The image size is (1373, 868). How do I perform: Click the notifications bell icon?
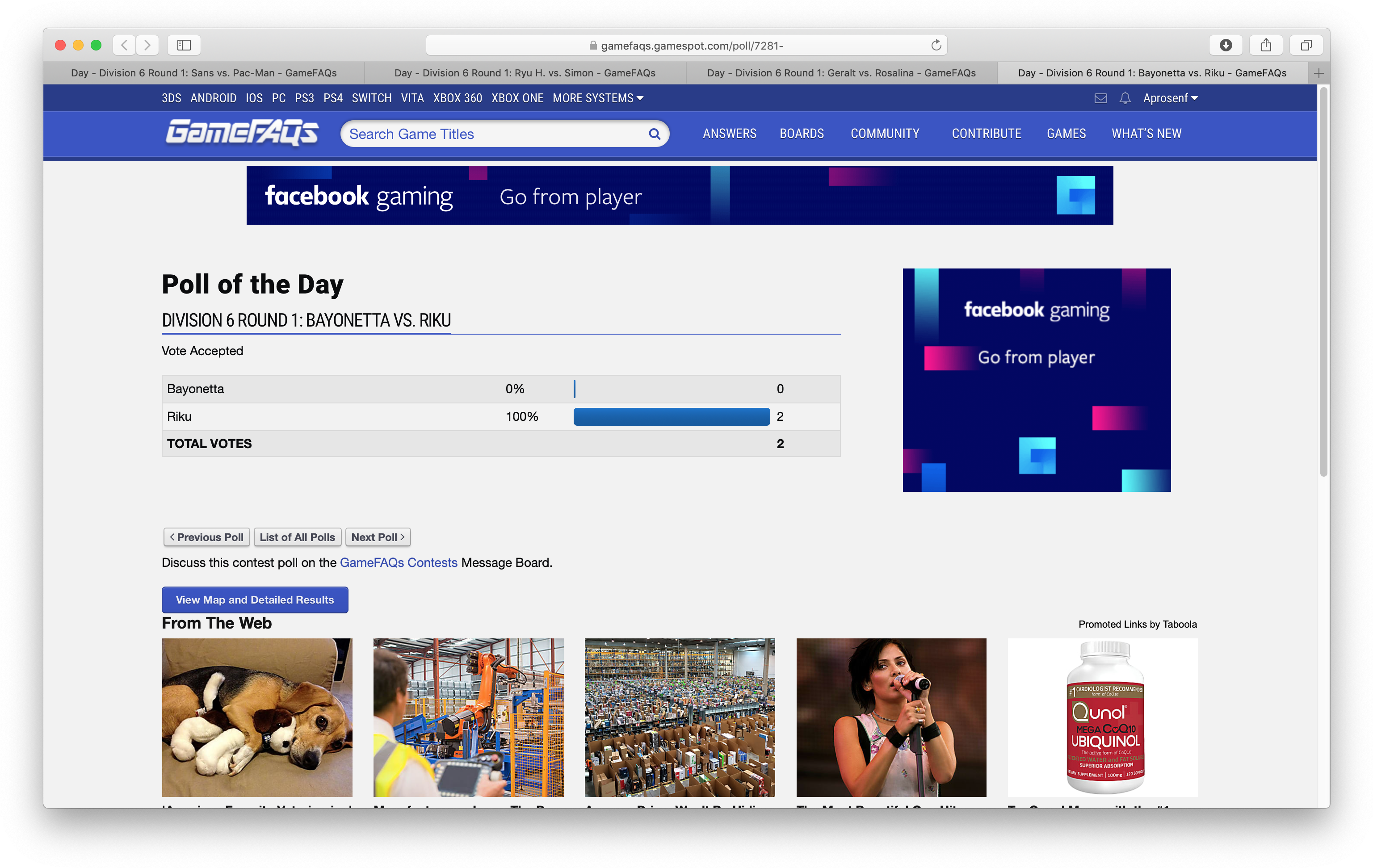pyautogui.click(x=1125, y=98)
